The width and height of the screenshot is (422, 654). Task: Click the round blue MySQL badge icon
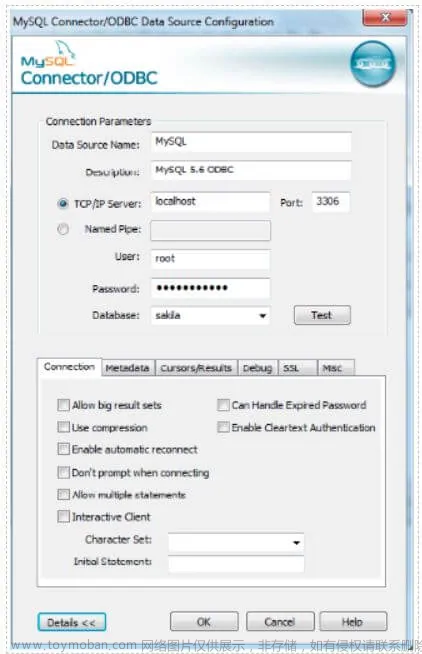click(x=372, y=64)
